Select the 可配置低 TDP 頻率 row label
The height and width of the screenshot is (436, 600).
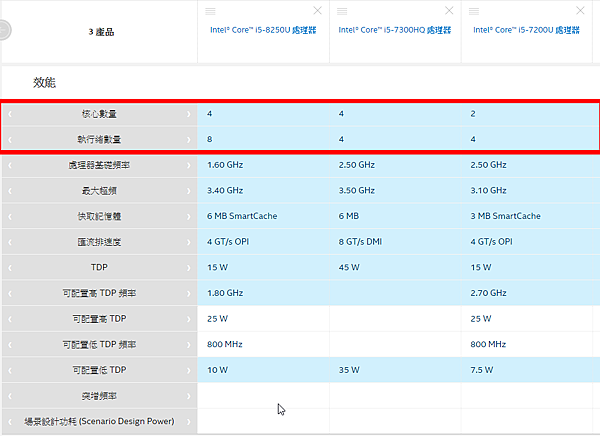tap(99, 345)
